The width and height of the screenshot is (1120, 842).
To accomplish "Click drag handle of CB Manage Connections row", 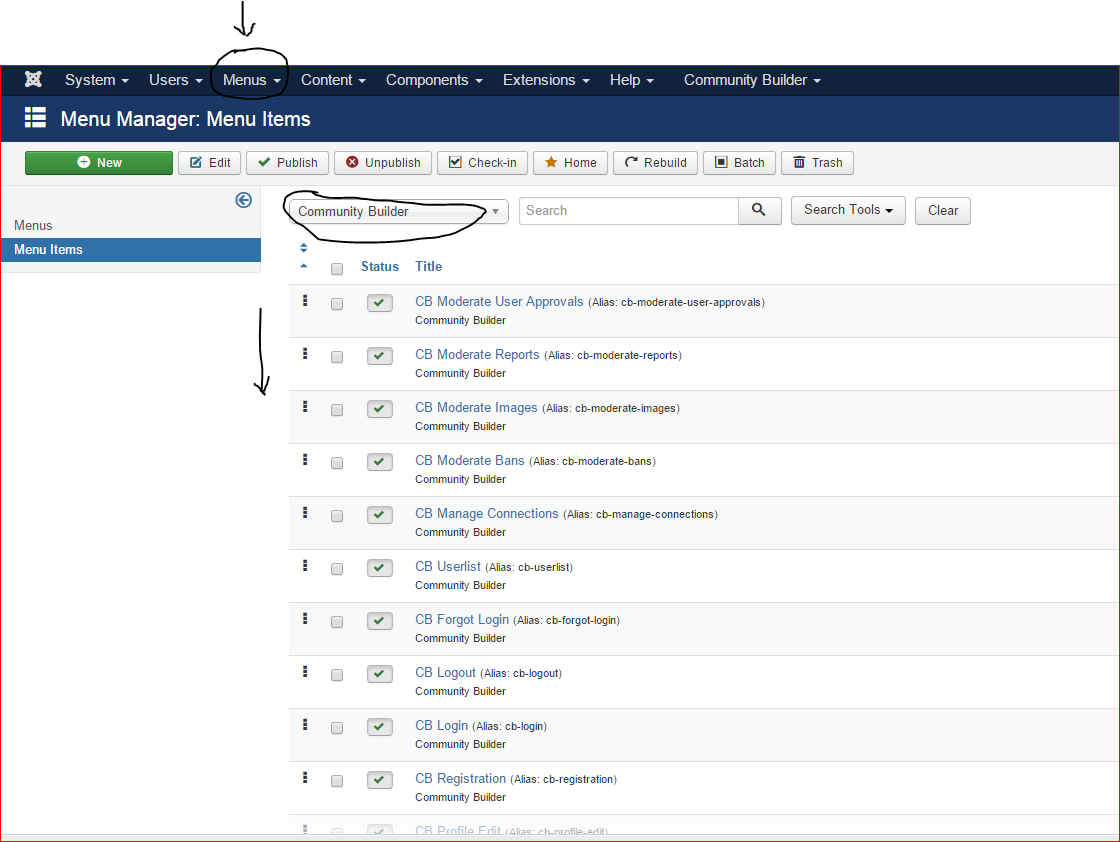I will pyautogui.click(x=305, y=512).
